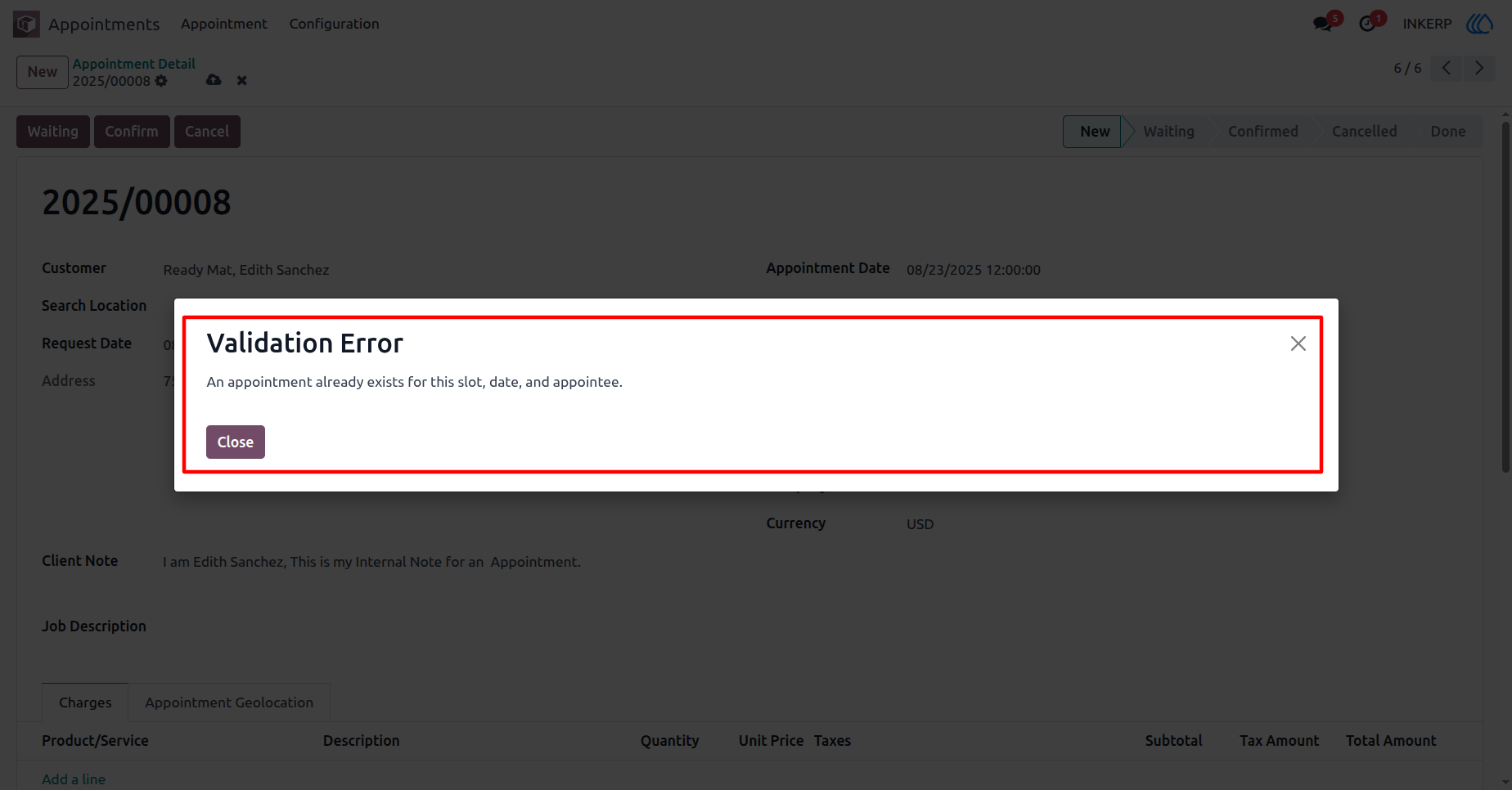
Task: Click the Quantity column header
Action: [x=669, y=741]
